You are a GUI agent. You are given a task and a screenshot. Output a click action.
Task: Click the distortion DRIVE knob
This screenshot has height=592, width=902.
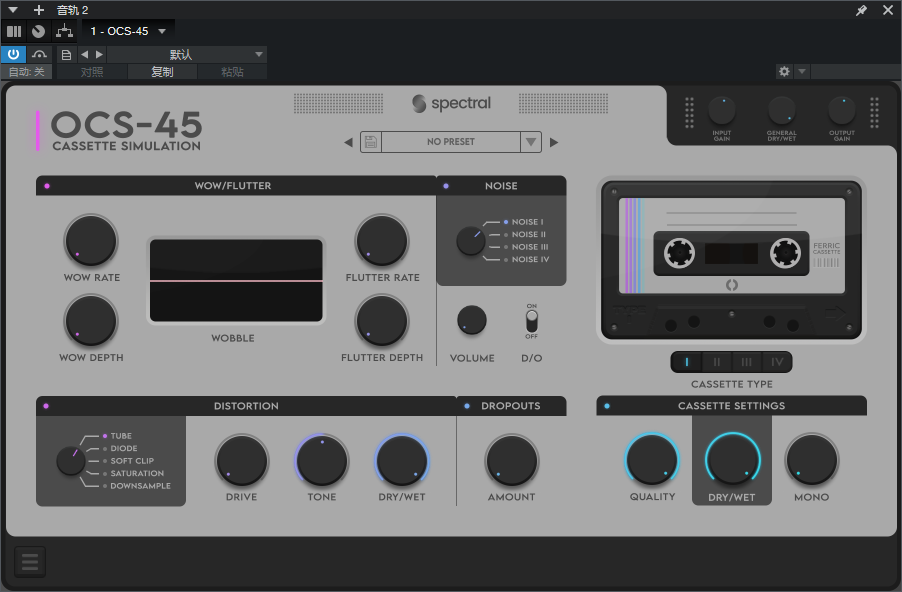tap(242, 461)
